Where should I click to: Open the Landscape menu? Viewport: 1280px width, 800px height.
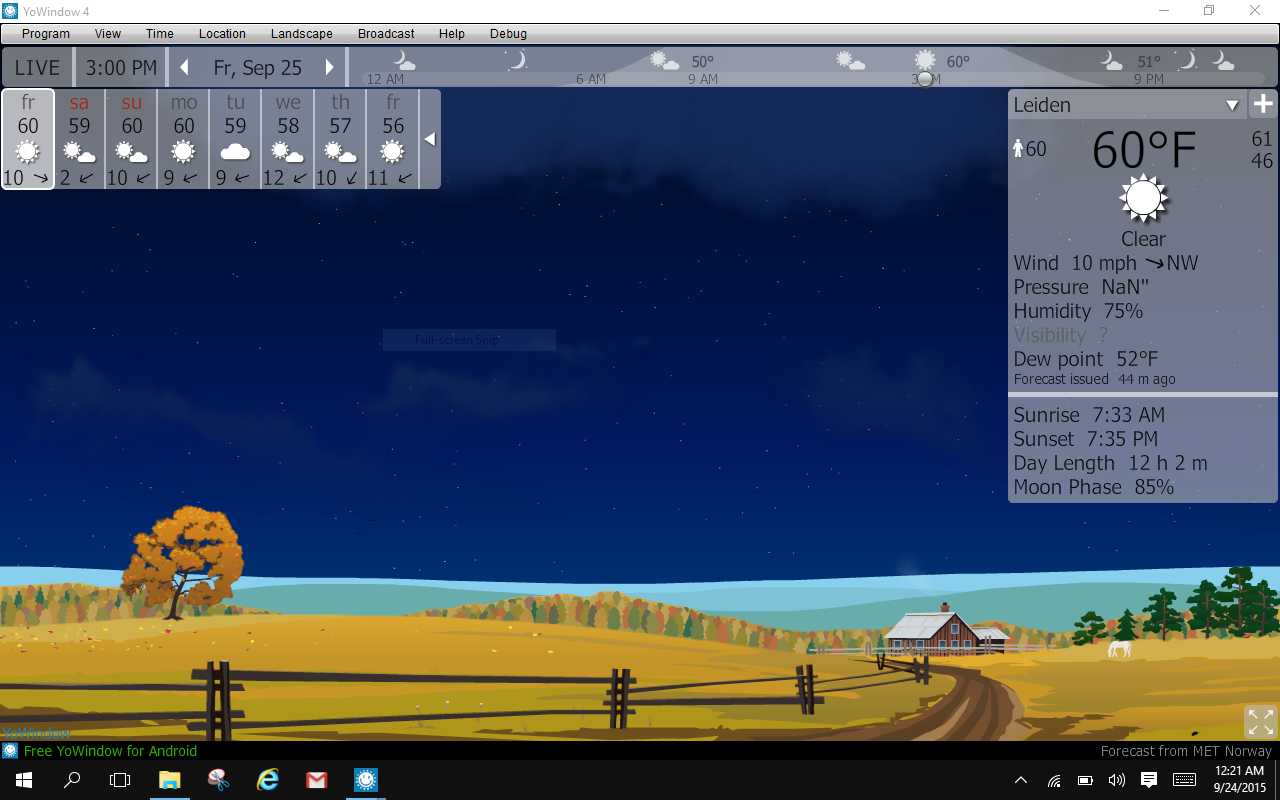coord(302,34)
